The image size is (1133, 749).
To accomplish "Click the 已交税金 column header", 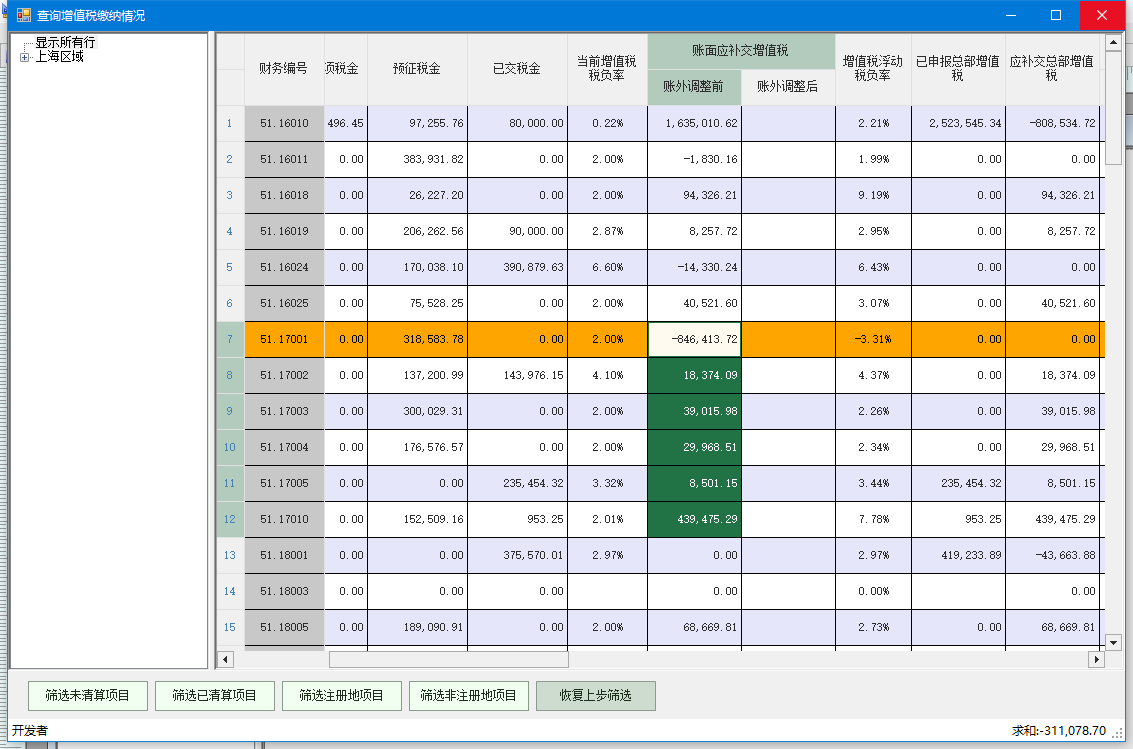I will point(517,69).
